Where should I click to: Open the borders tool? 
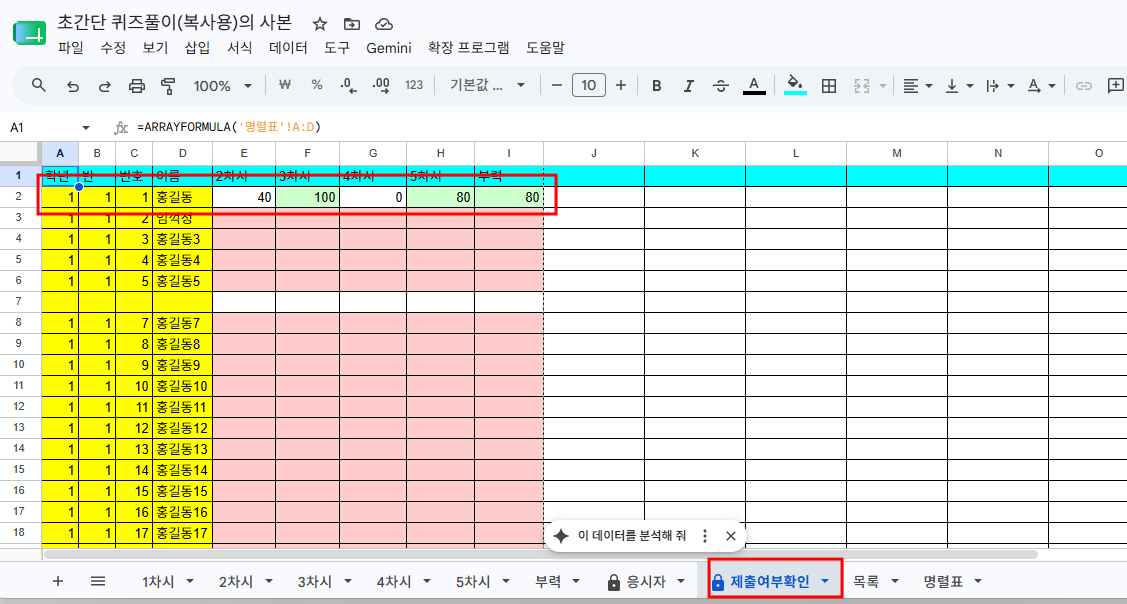(x=829, y=86)
